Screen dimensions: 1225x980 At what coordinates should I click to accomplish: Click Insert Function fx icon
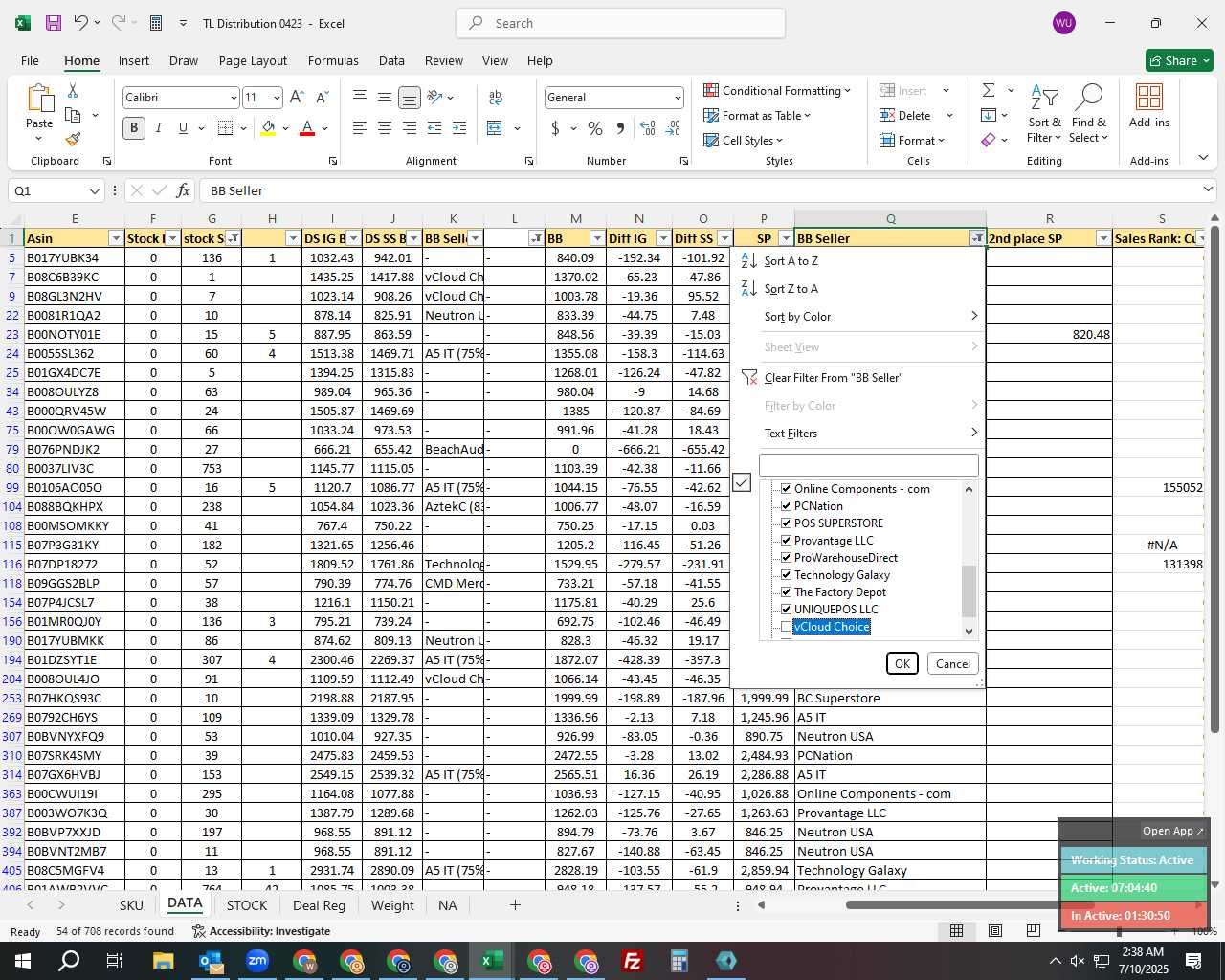pyautogui.click(x=183, y=190)
